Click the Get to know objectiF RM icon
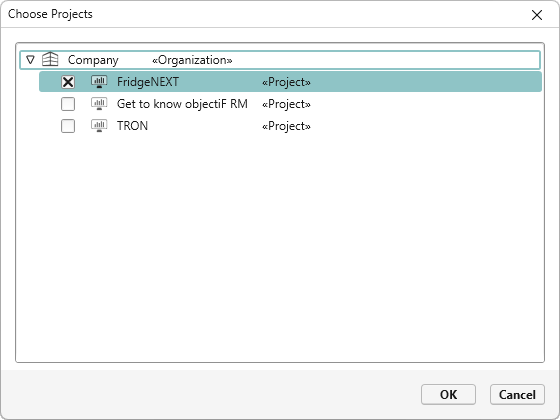The image size is (560, 420). coord(99,104)
